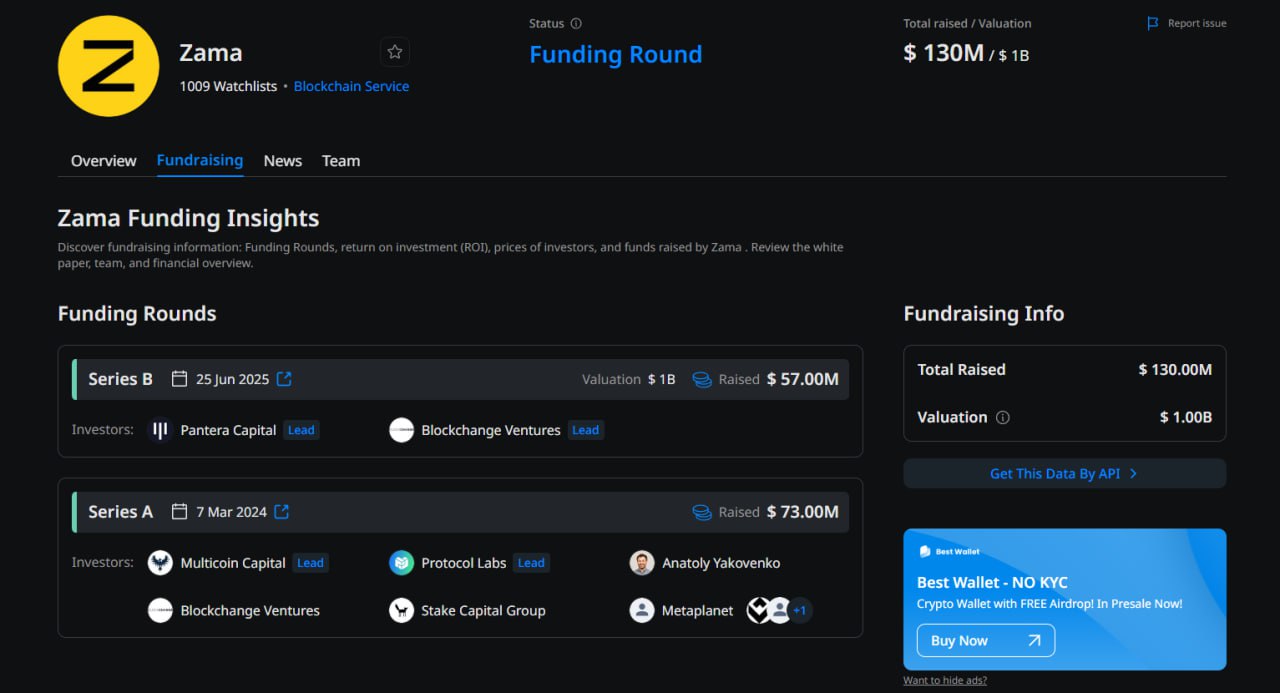The width and height of the screenshot is (1280, 693).
Task: Click Lead badge next to Protocol Labs
Action: tap(531, 563)
